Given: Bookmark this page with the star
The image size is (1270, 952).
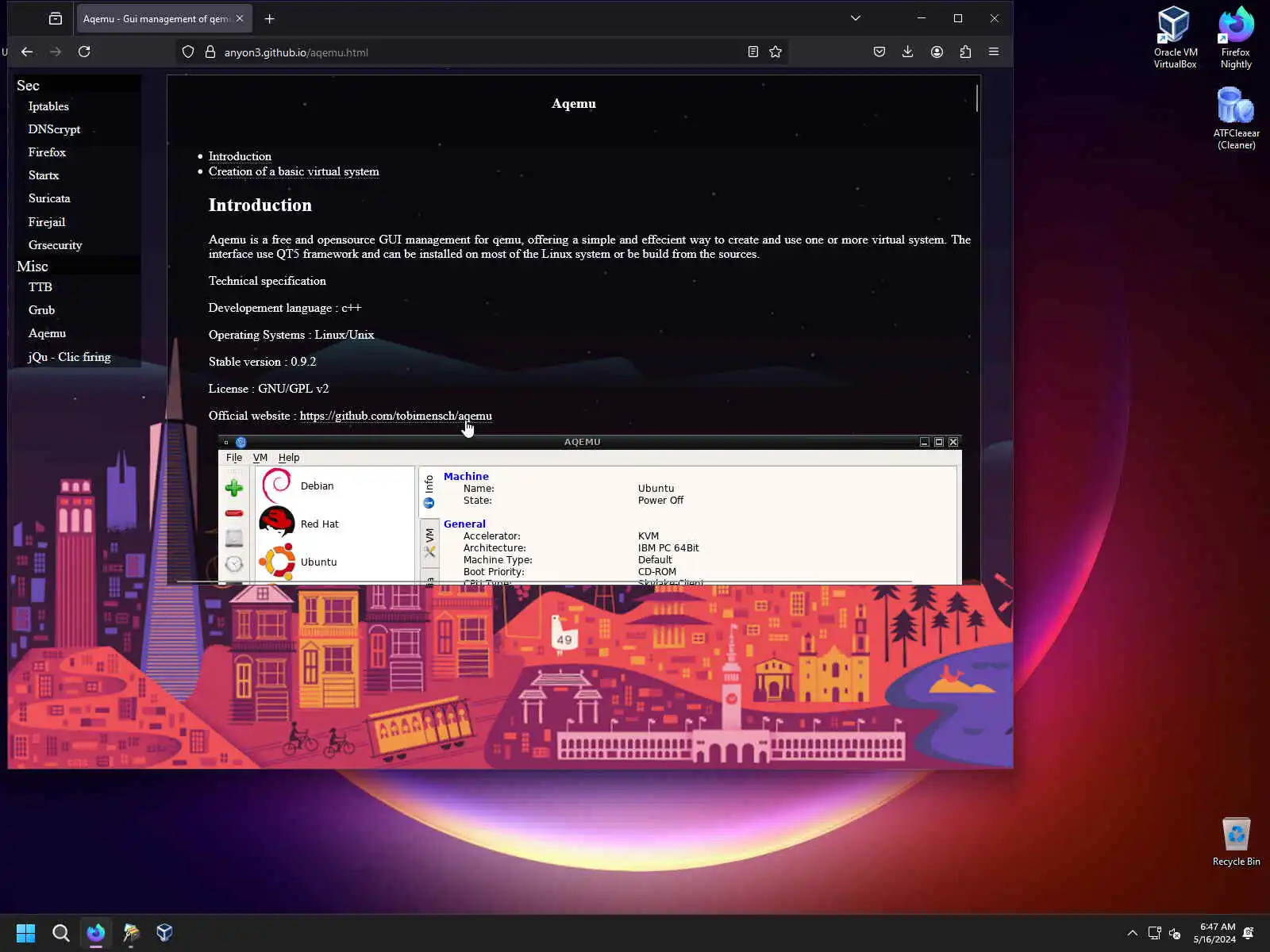Looking at the screenshot, I should 775,52.
